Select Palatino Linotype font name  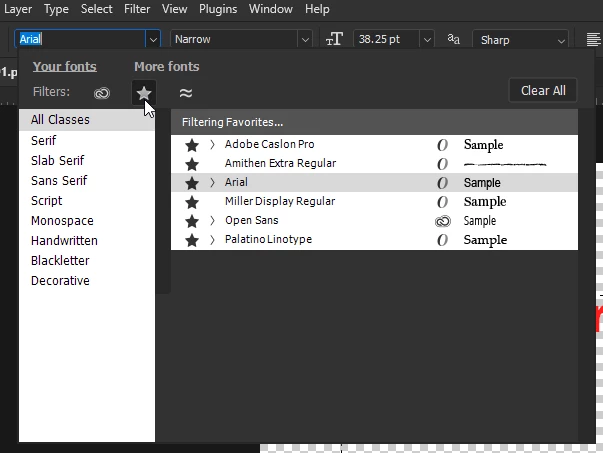click(x=268, y=239)
